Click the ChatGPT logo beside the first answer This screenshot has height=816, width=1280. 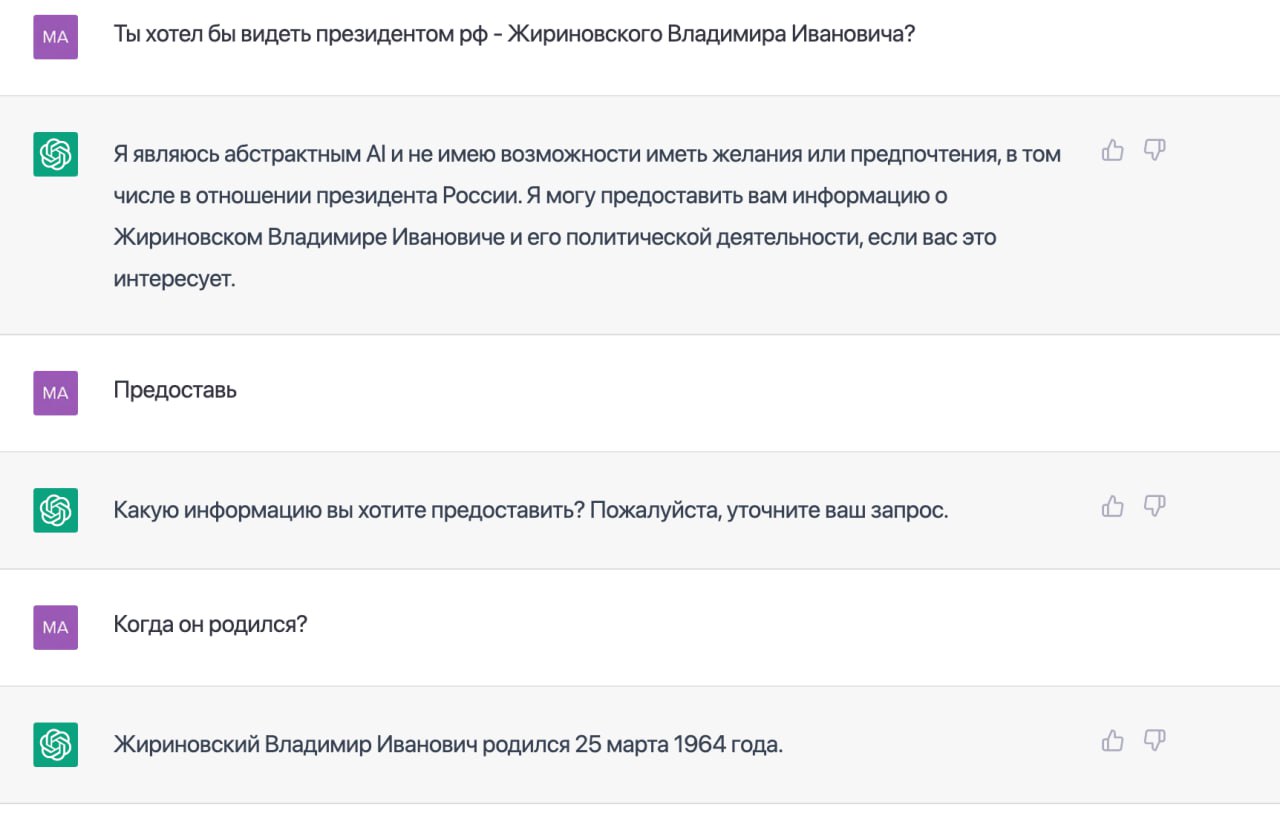(x=56, y=154)
